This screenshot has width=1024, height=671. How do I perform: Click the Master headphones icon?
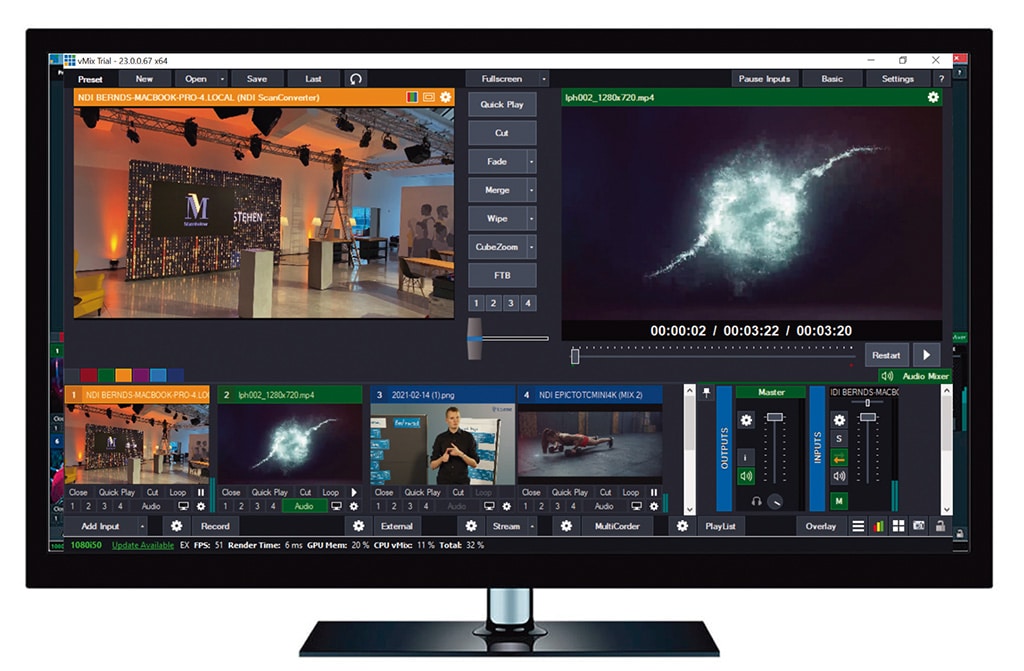(x=756, y=501)
